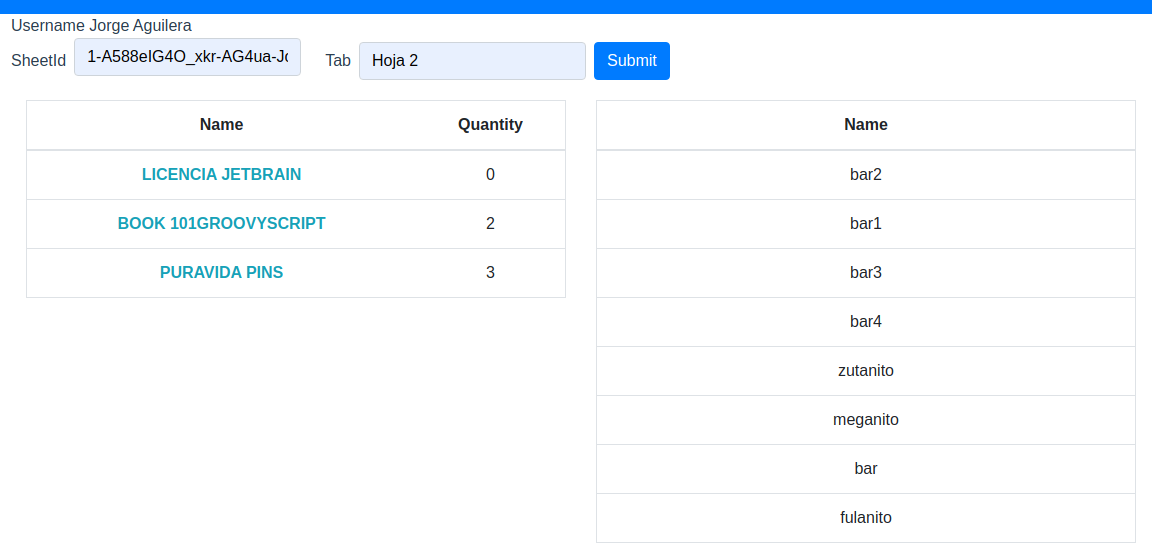Screen dimensions: 1152x543
Task: Click the Name header in right table
Action: pyautogui.click(x=865, y=125)
